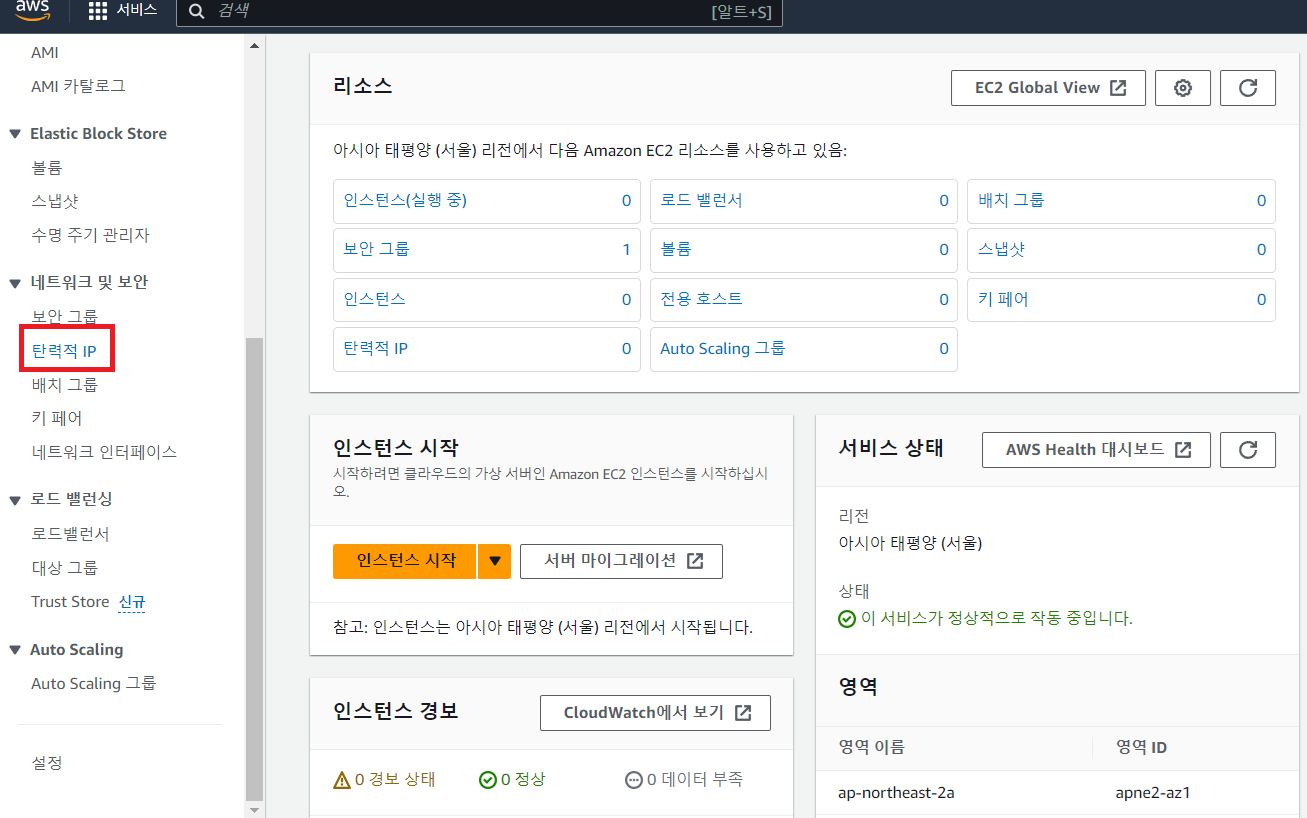The width and height of the screenshot is (1307, 818).
Task: Click 보안 그룹 resource link
Action: (376, 249)
